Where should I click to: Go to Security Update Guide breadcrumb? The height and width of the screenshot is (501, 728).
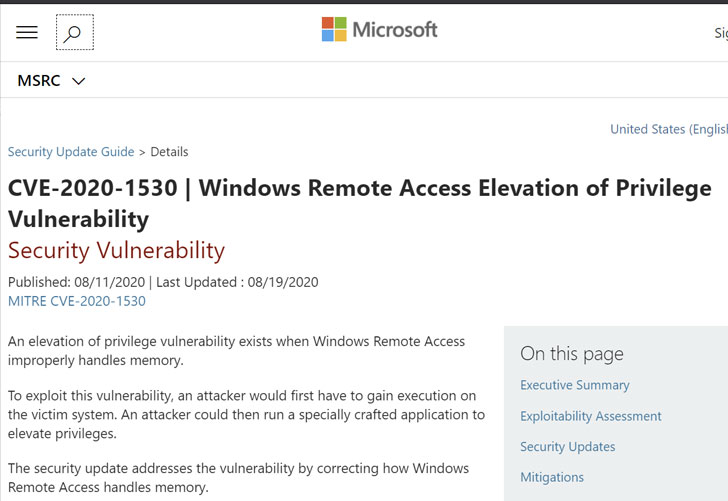[x=71, y=152]
